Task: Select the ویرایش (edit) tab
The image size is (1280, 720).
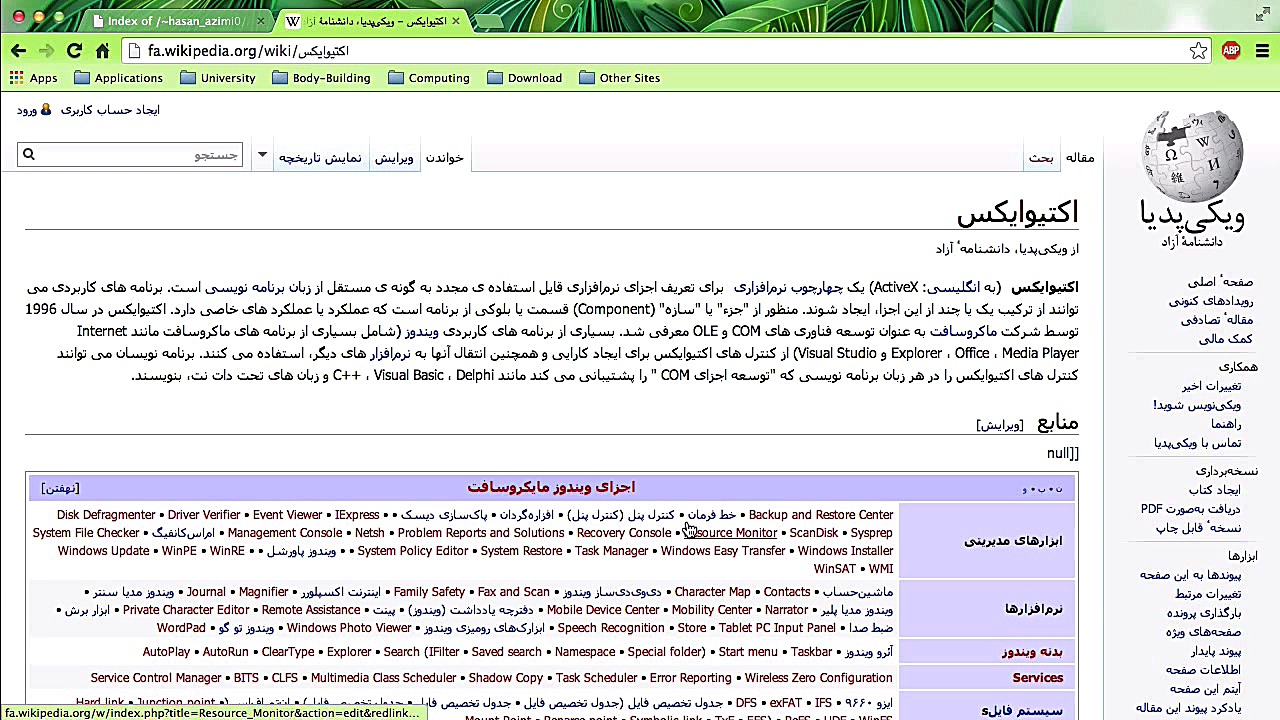Action: click(x=394, y=157)
